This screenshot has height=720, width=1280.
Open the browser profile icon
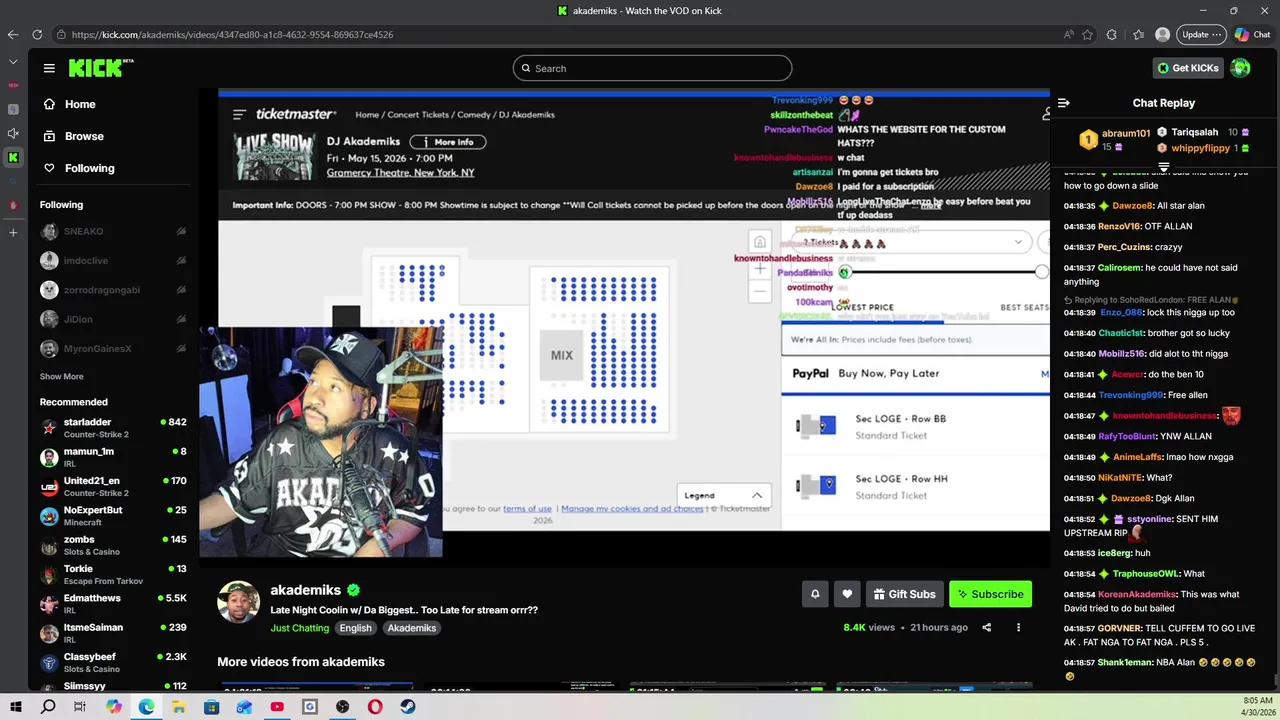tap(1162, 34)
